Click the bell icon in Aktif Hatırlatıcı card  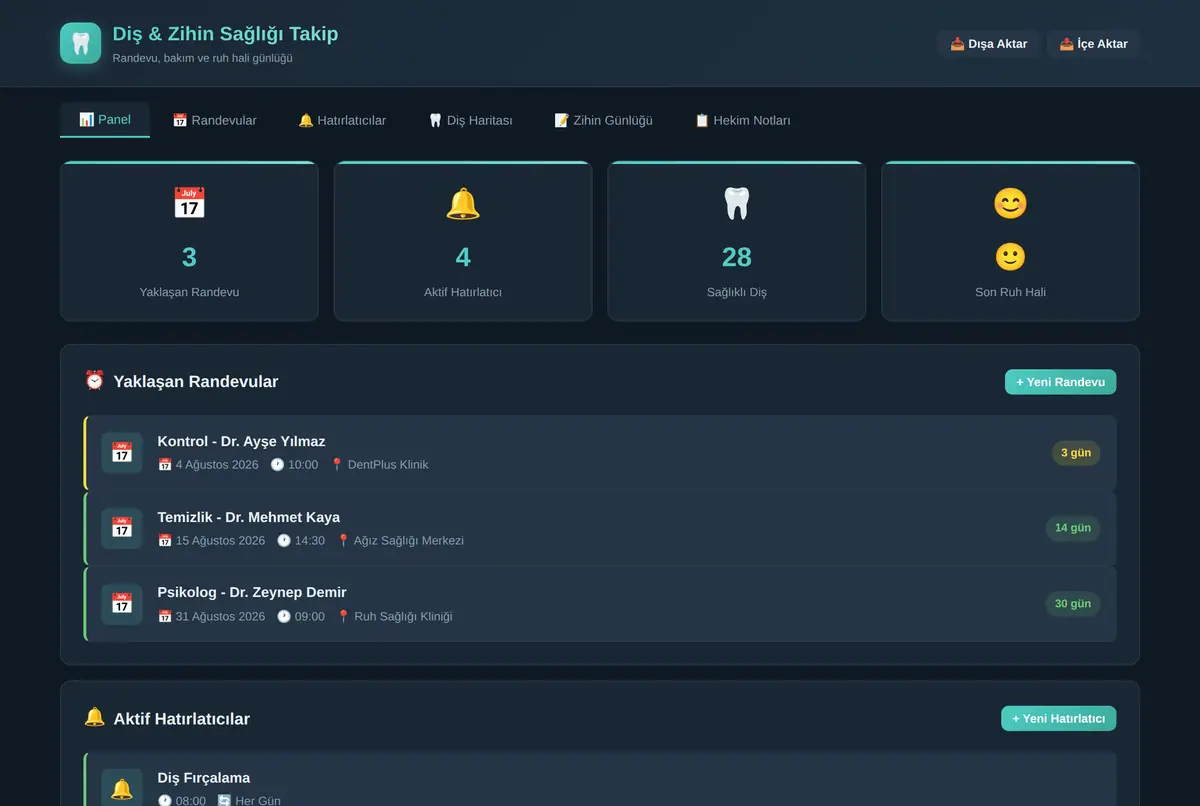click(x=463, y=203)
